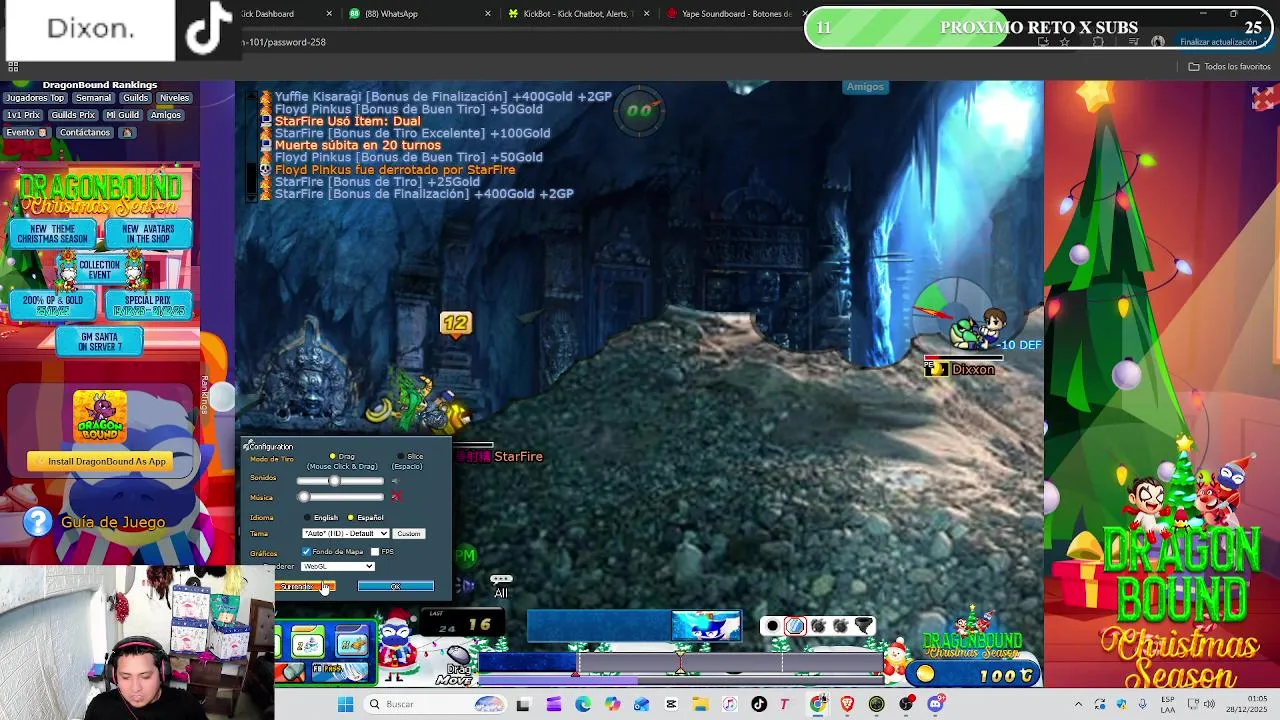Select the tornado item icon
This screenshot has width=1280, height=720.
point(864,627)
